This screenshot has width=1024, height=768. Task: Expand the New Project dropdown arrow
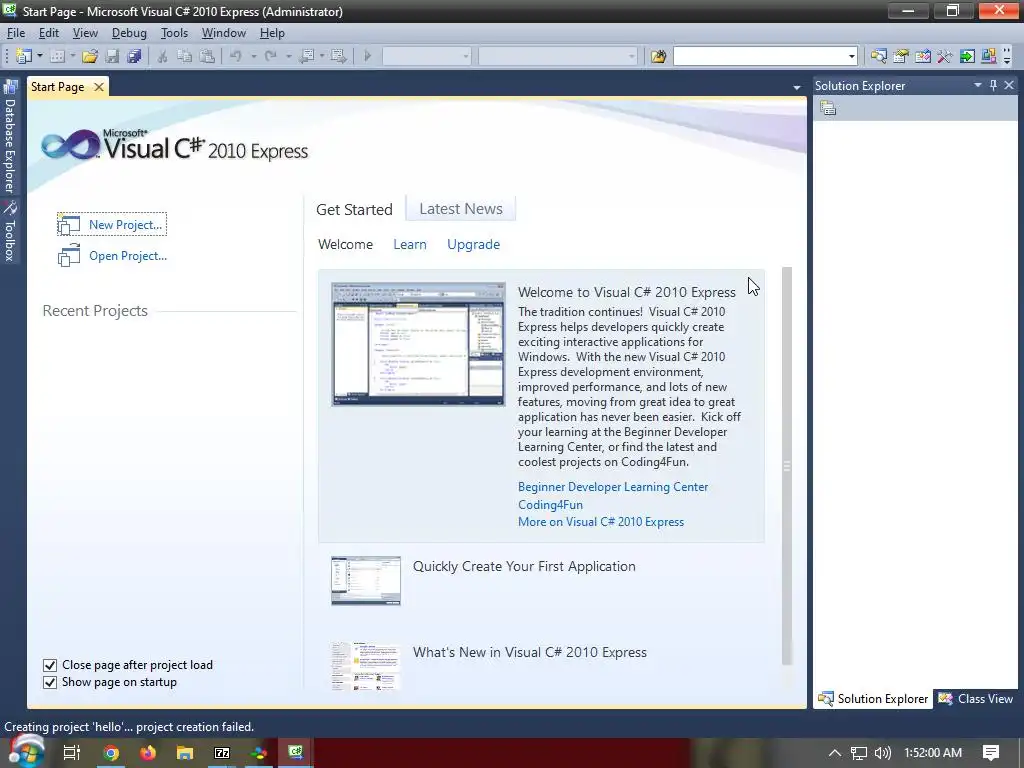coord(40,56)
